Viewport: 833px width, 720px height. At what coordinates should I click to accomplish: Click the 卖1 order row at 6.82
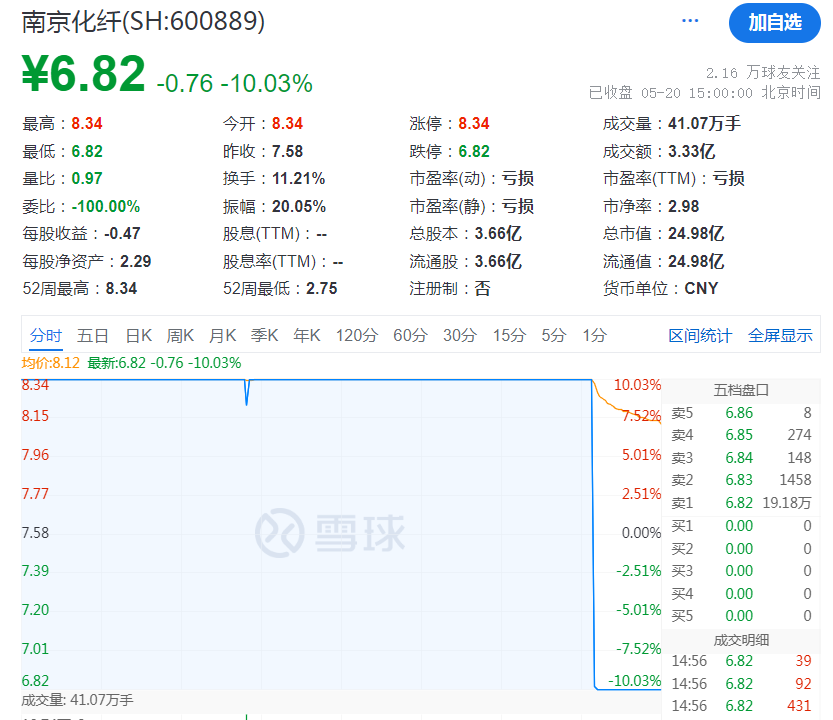[x=741, y=503]
